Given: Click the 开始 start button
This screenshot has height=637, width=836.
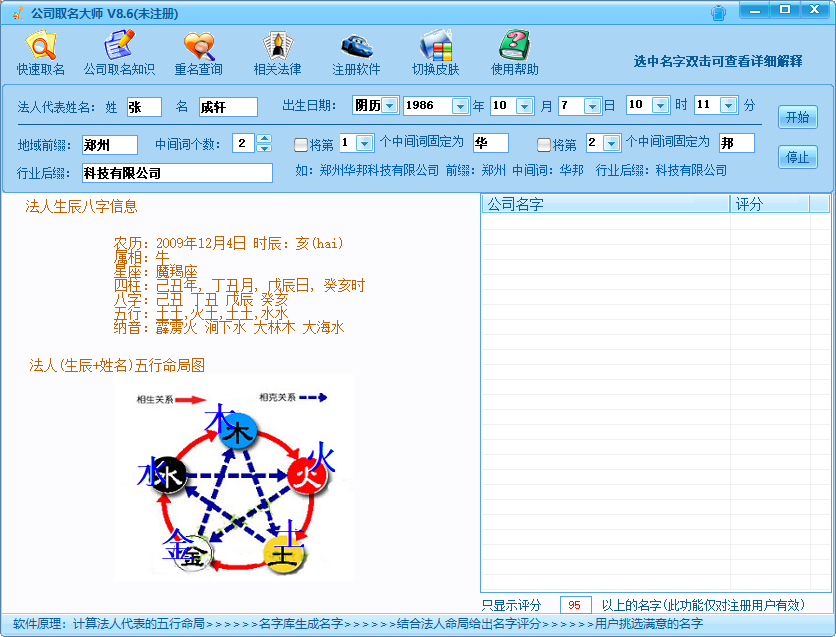Looking at the screenshot, I should [798, 117].
